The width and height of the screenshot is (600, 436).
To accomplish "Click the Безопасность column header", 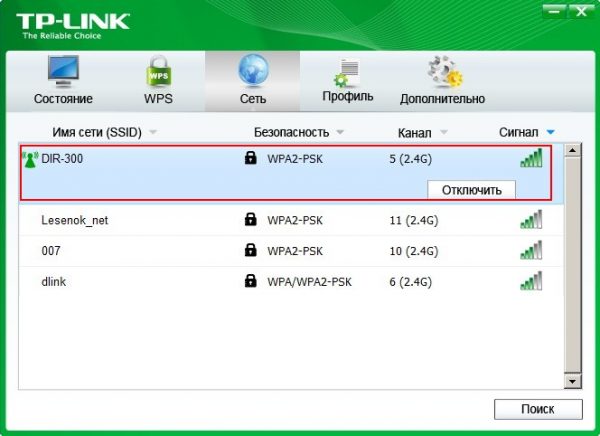I will click(x=292, y=132).
